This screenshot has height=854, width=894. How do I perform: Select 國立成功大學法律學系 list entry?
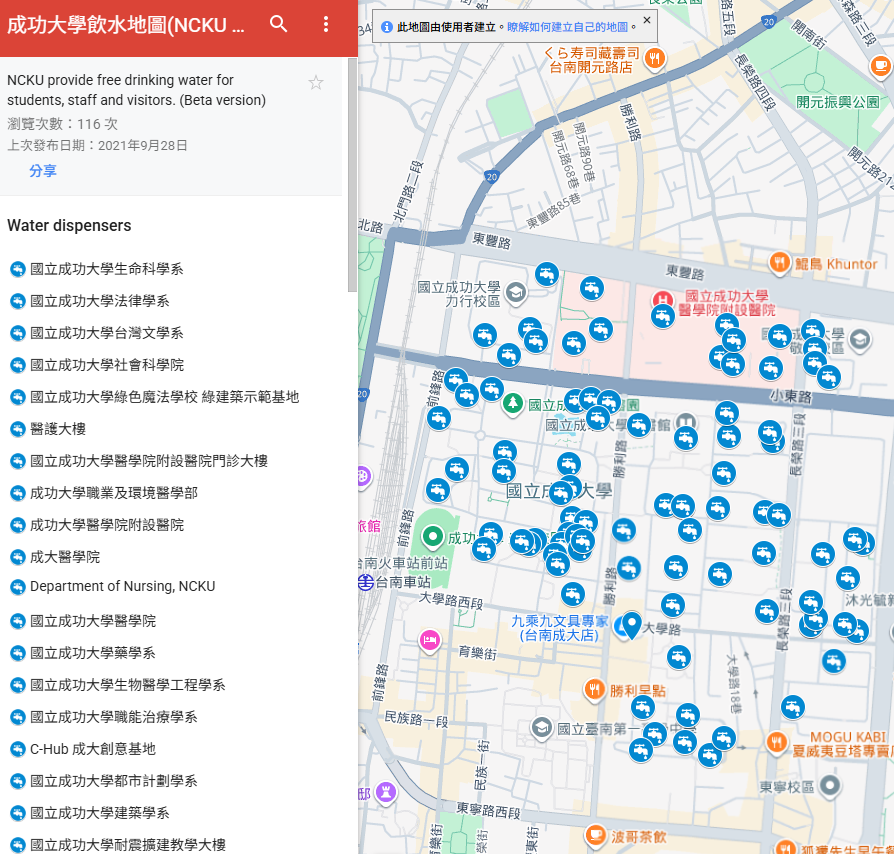point(99,301)
